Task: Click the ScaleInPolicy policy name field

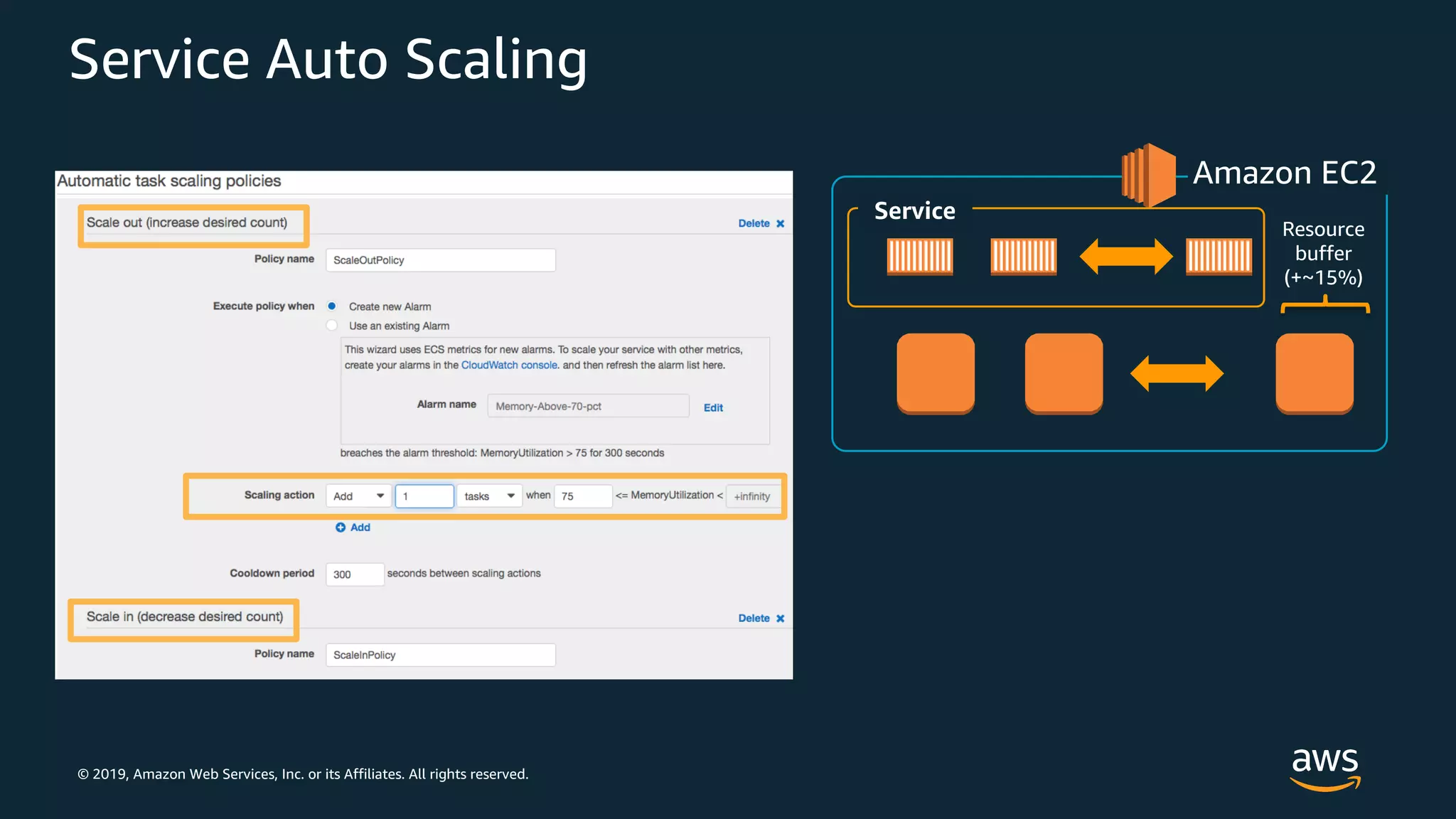Action: click(440, 655)
